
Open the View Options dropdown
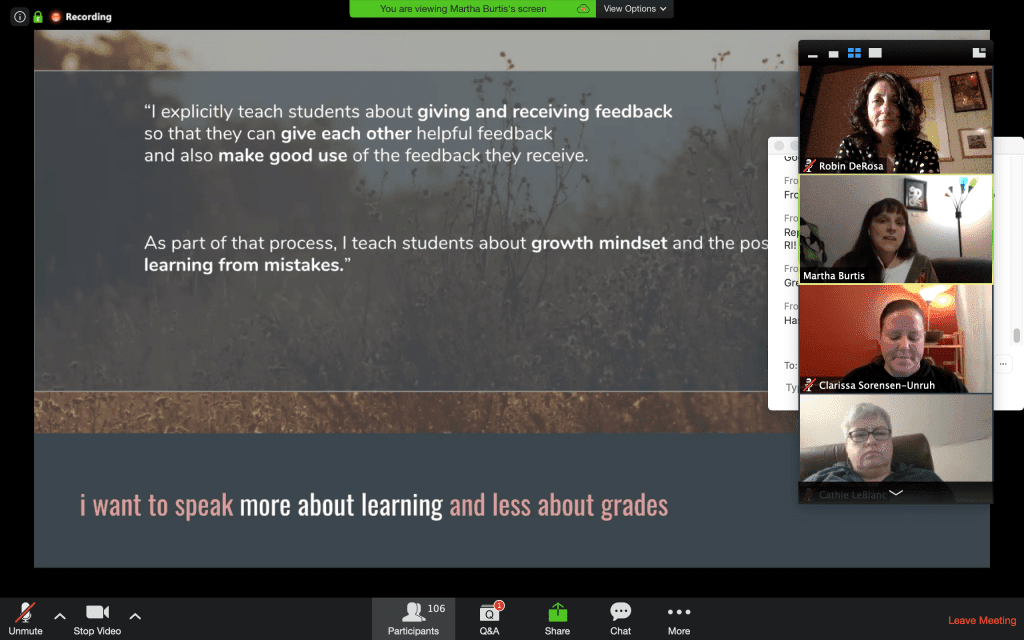[634, 8]
